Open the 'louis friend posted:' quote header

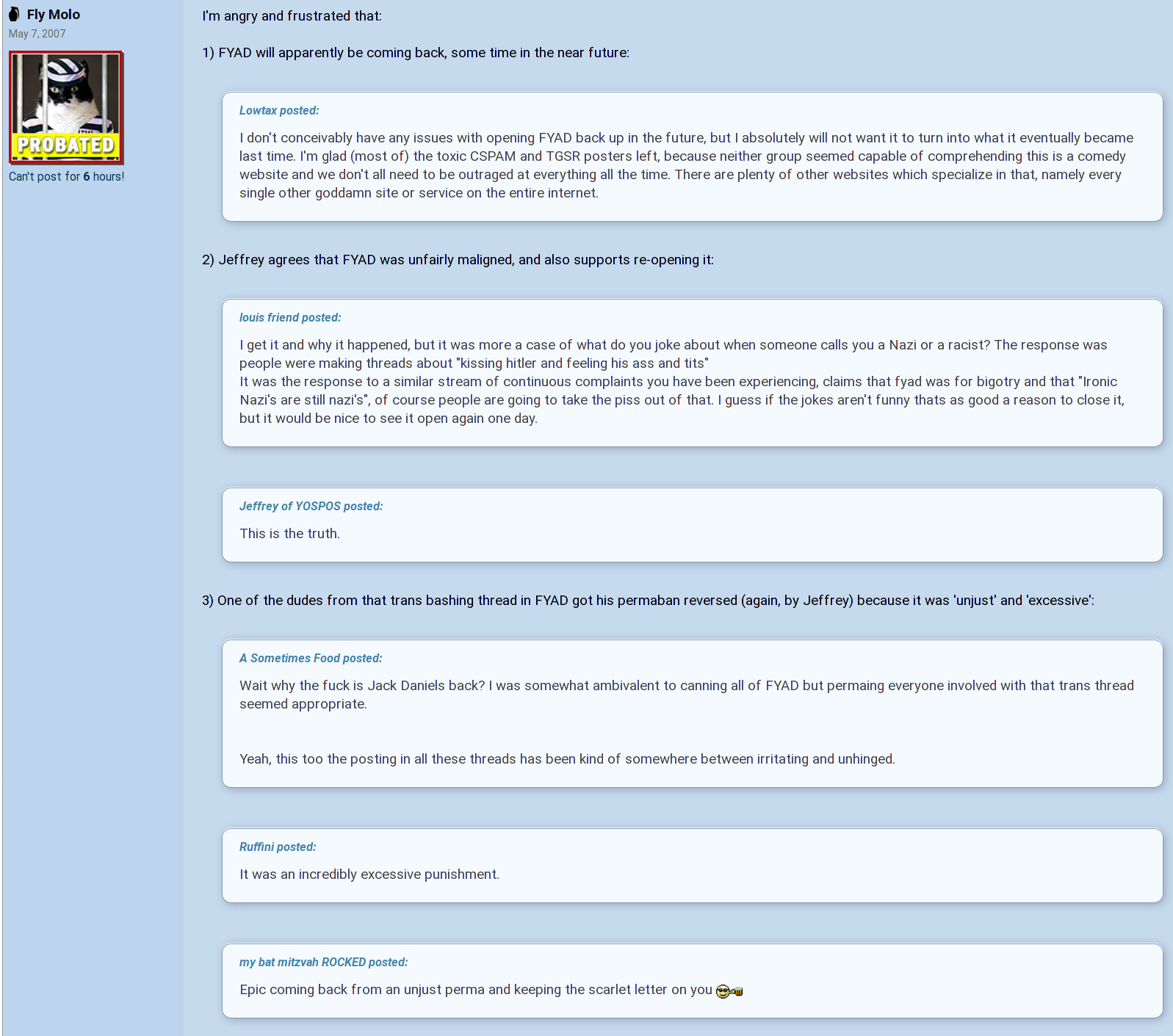290,318
